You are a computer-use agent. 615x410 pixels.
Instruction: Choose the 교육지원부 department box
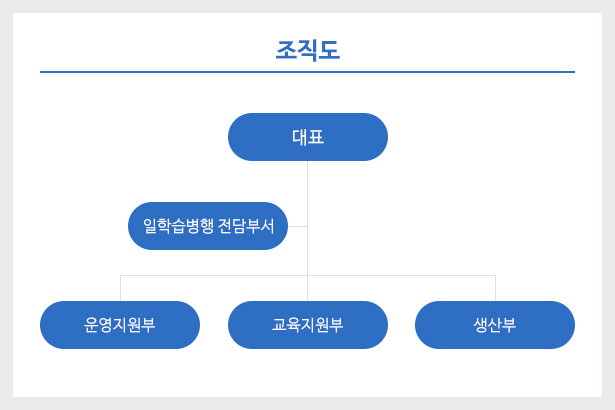pos(308,325)
